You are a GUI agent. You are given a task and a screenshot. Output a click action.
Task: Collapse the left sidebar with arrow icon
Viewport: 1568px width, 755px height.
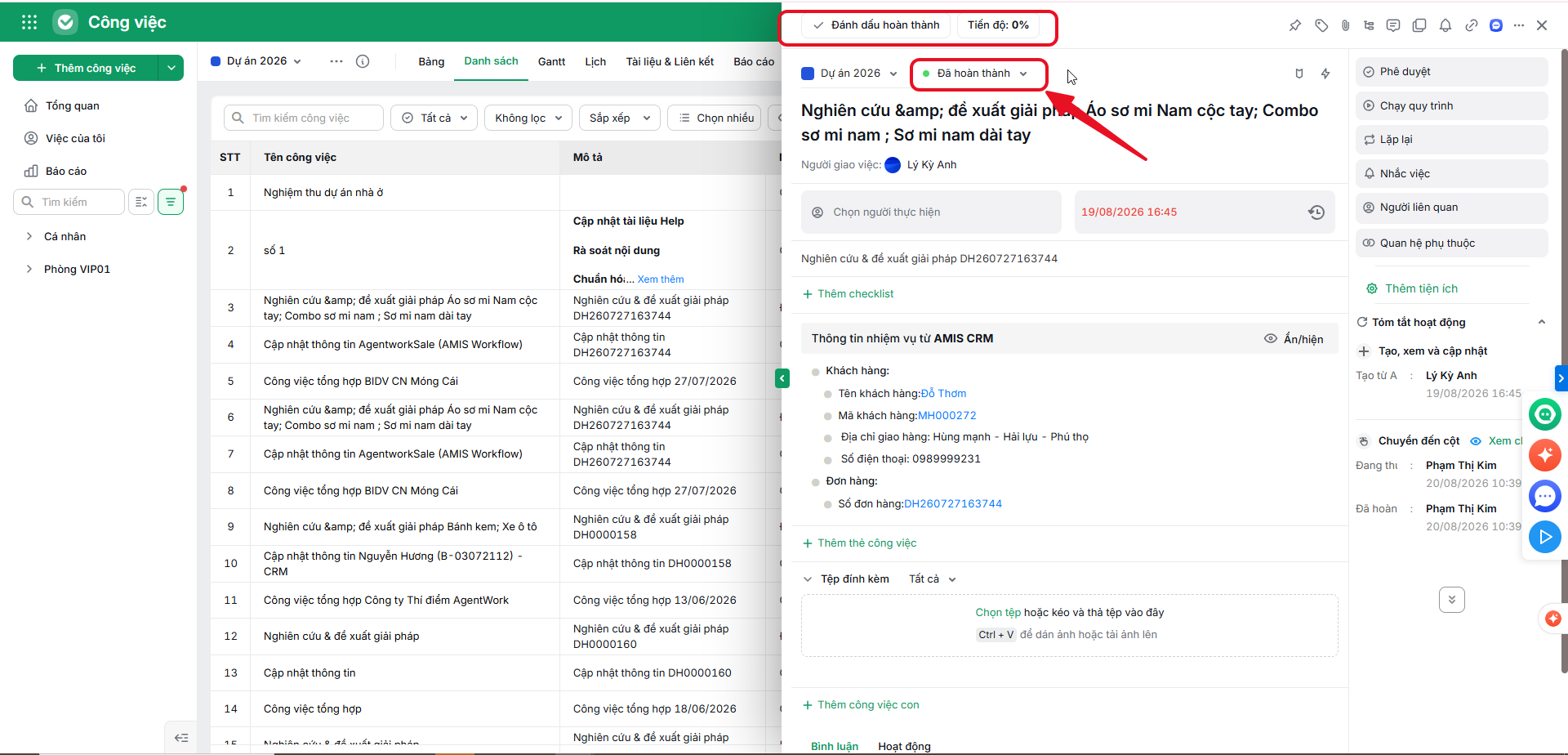point(181,738)
